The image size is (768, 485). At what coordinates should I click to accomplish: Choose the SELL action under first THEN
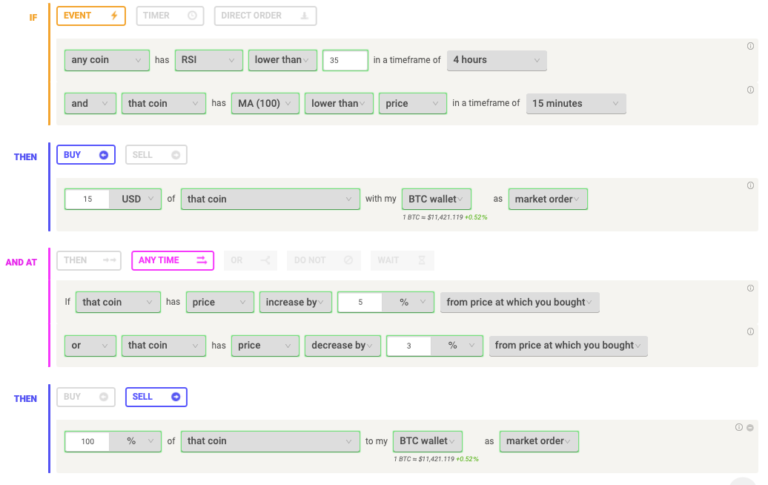(156, 155)
